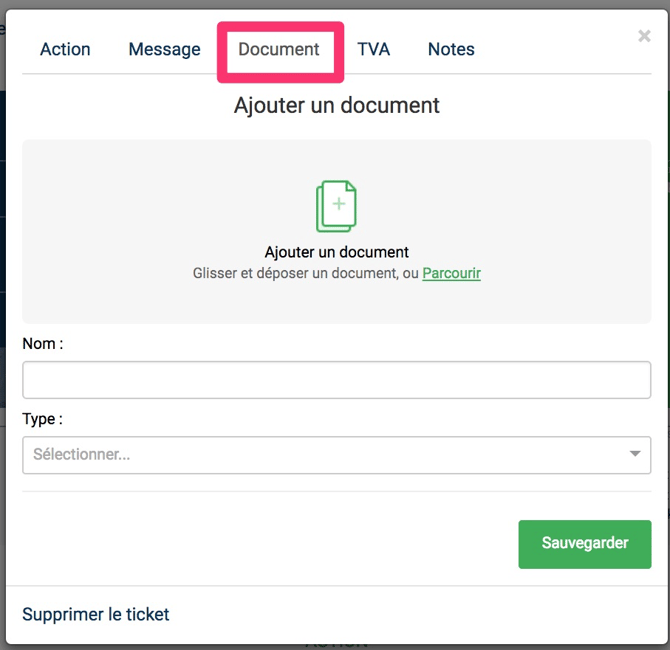The image size is (670, 650).
Task: Click the Supprimer le ticket link
Action: (96, 614)
